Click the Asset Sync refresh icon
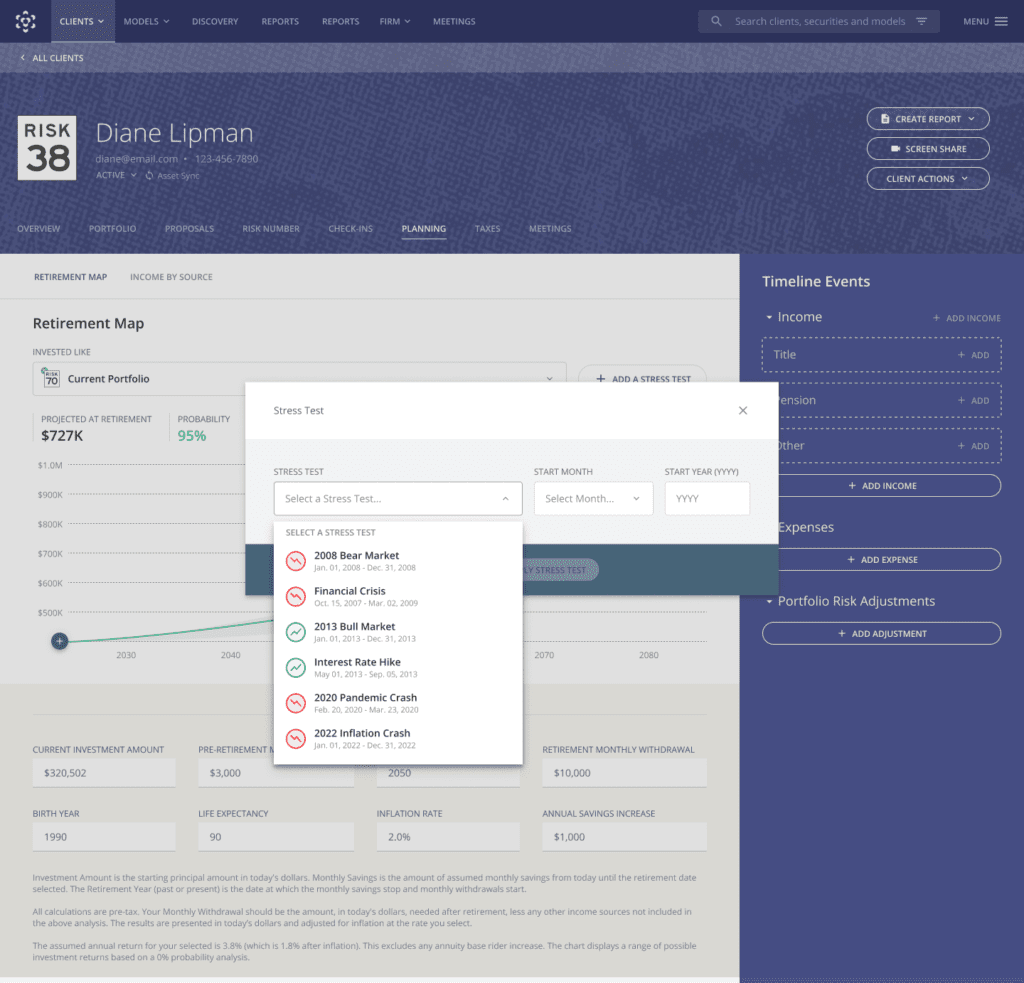The height and width of the screenshot is (983, 1024). coord(150,176)
